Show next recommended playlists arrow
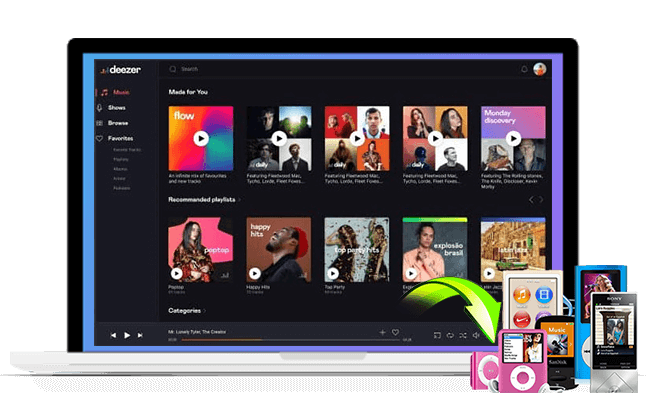The width and height of the screenshot is (650, 400). pyautogui.click(x=541, y=199)
